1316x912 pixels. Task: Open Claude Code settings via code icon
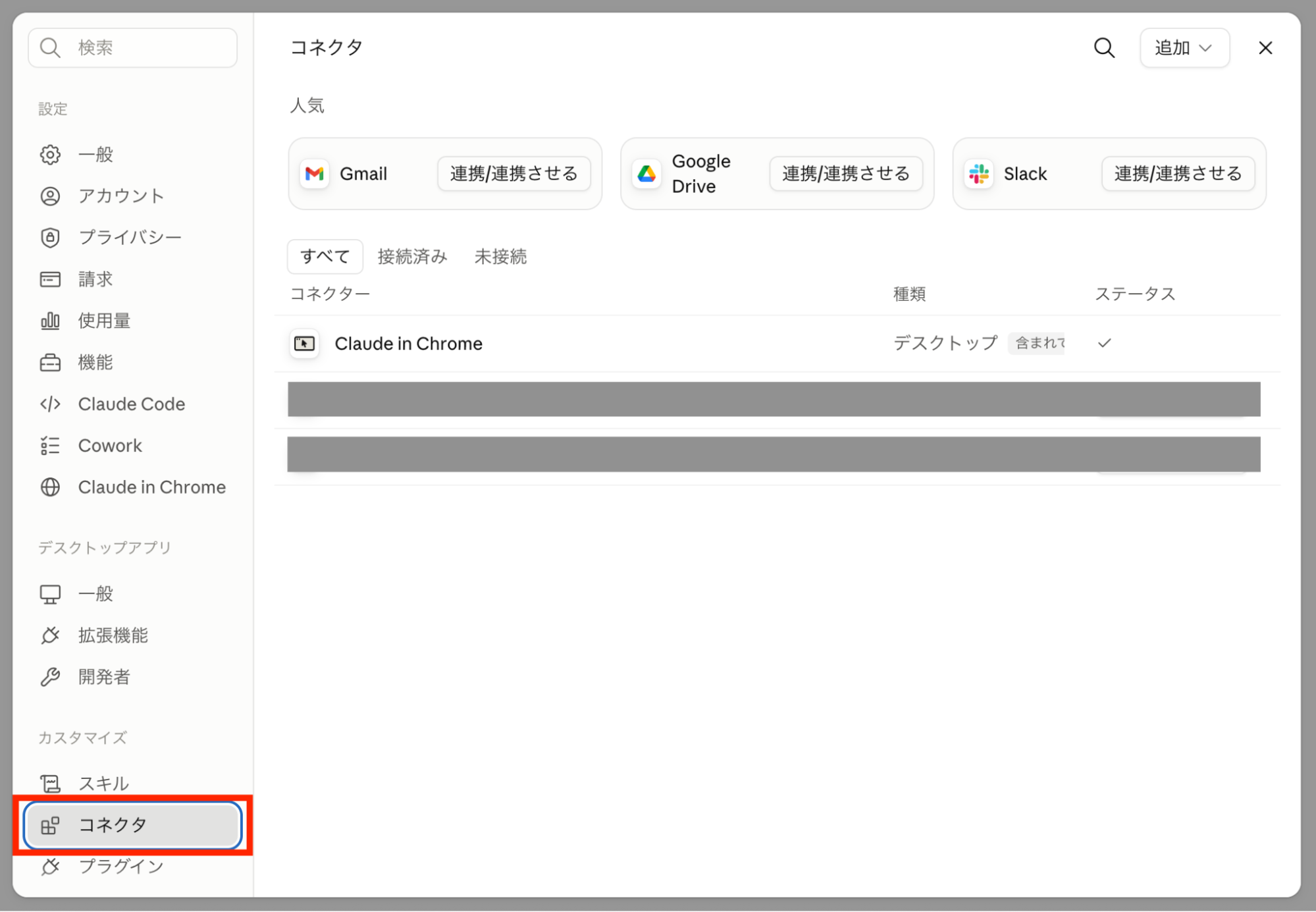[50, 404]
